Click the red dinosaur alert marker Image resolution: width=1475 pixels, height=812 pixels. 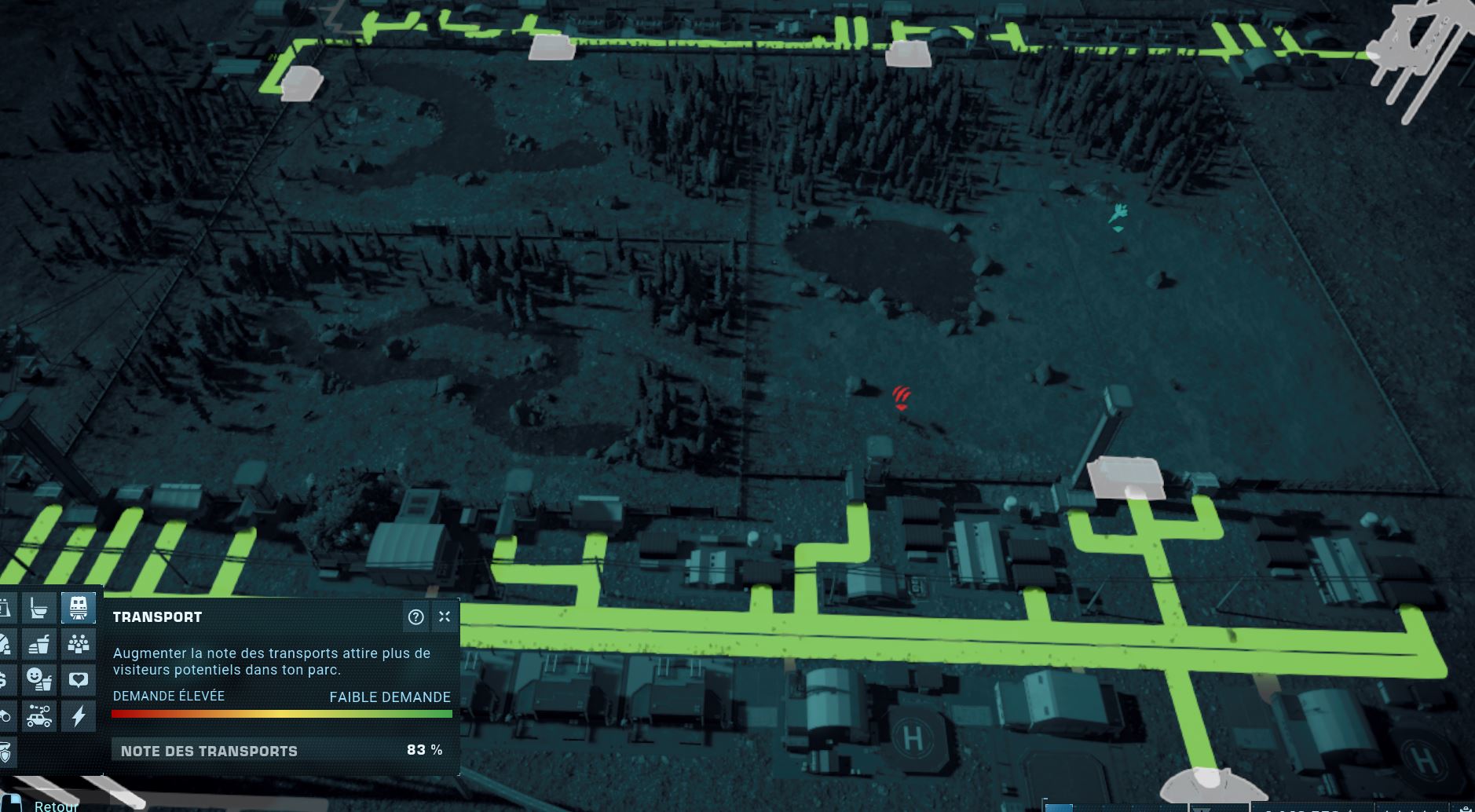[901, 398]
